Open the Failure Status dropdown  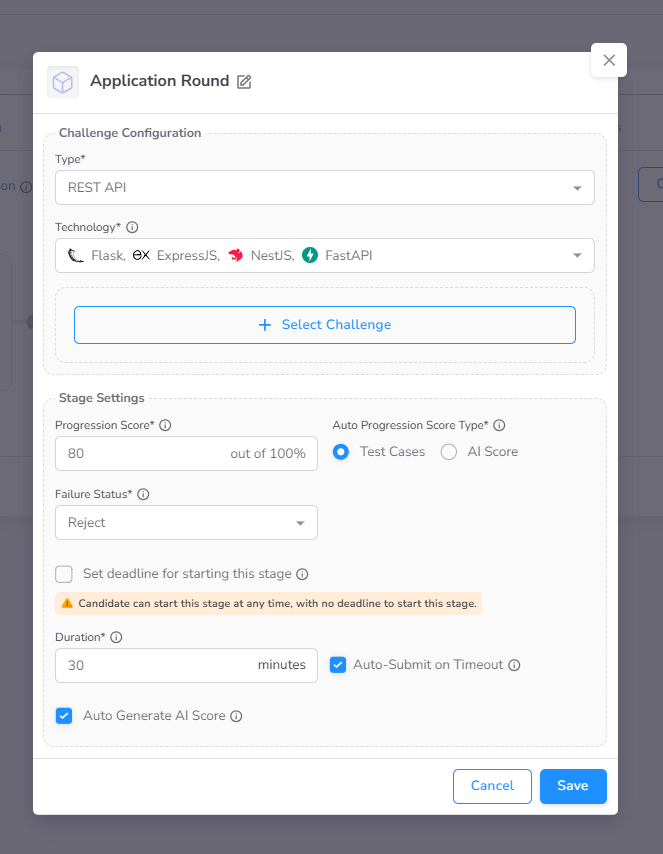coord(186,522)
